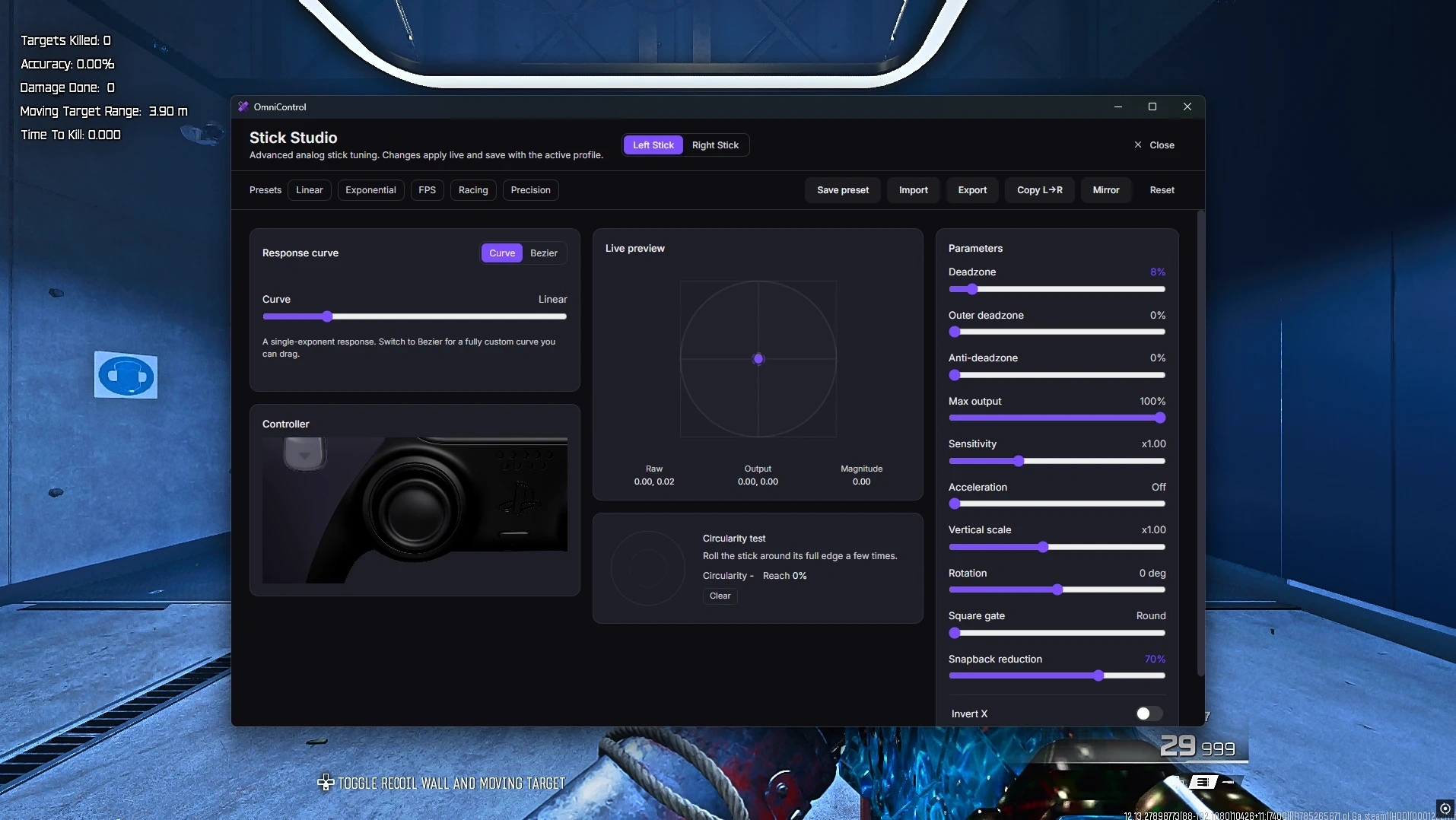Switch to Right Stick tab

[x=715, y=145]
